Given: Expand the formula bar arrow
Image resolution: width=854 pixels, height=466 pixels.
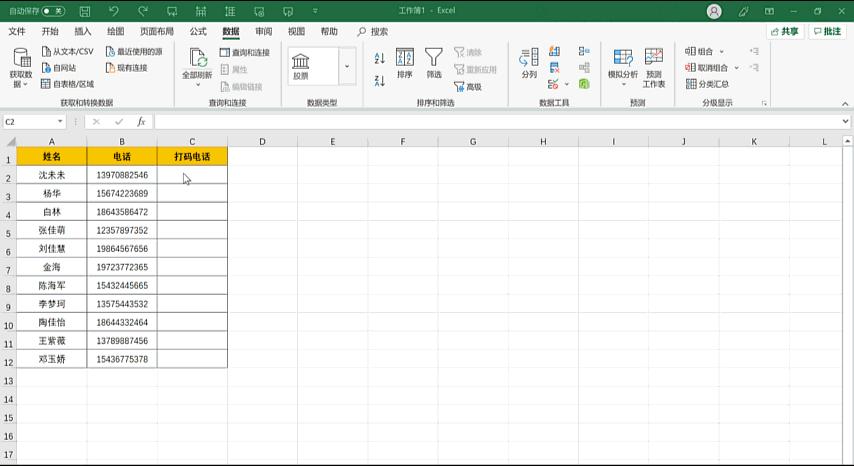Looking at the screenshot, I should click(845, 121).
